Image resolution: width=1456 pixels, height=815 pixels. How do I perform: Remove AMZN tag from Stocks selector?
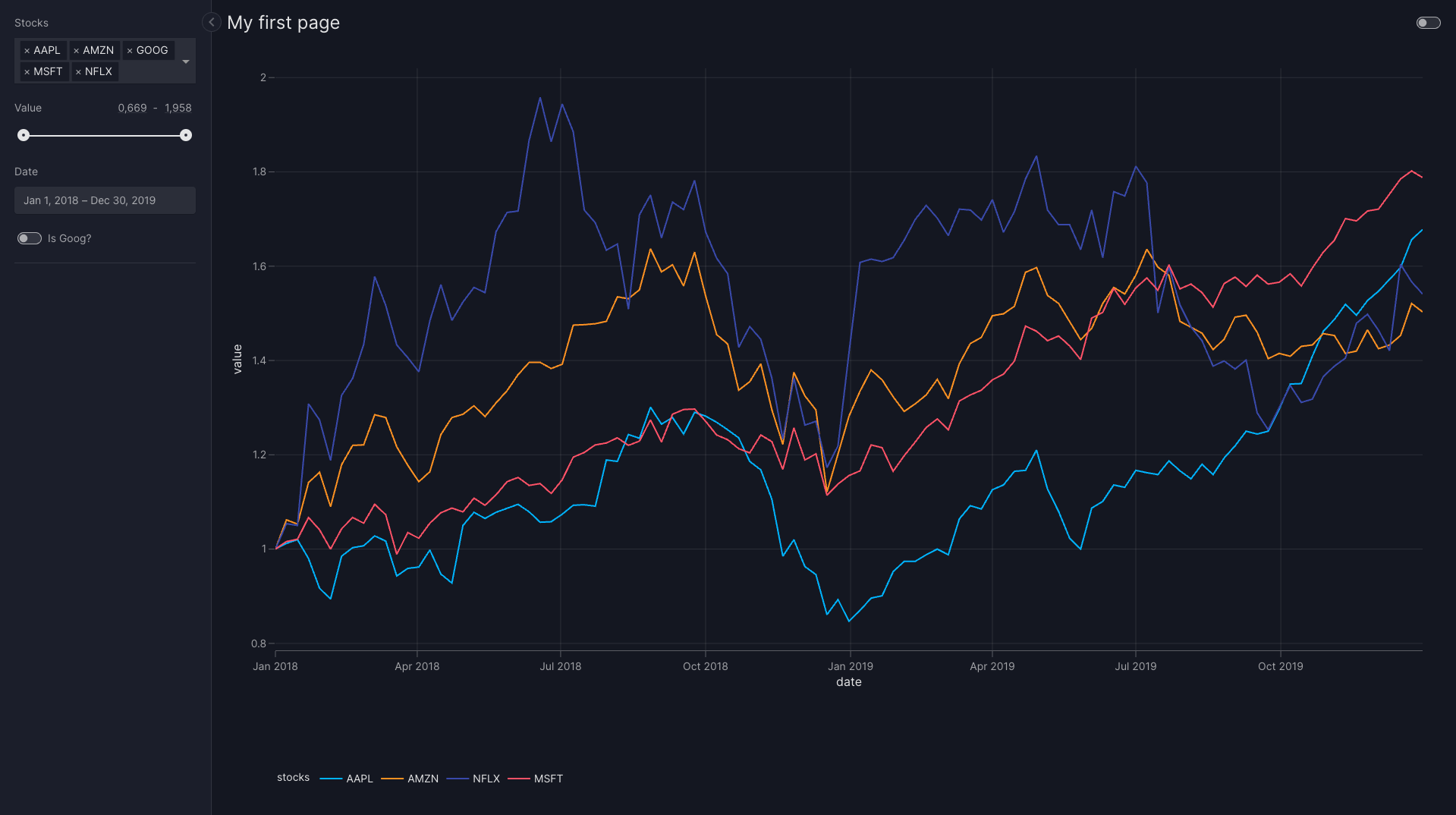[76, 51]
